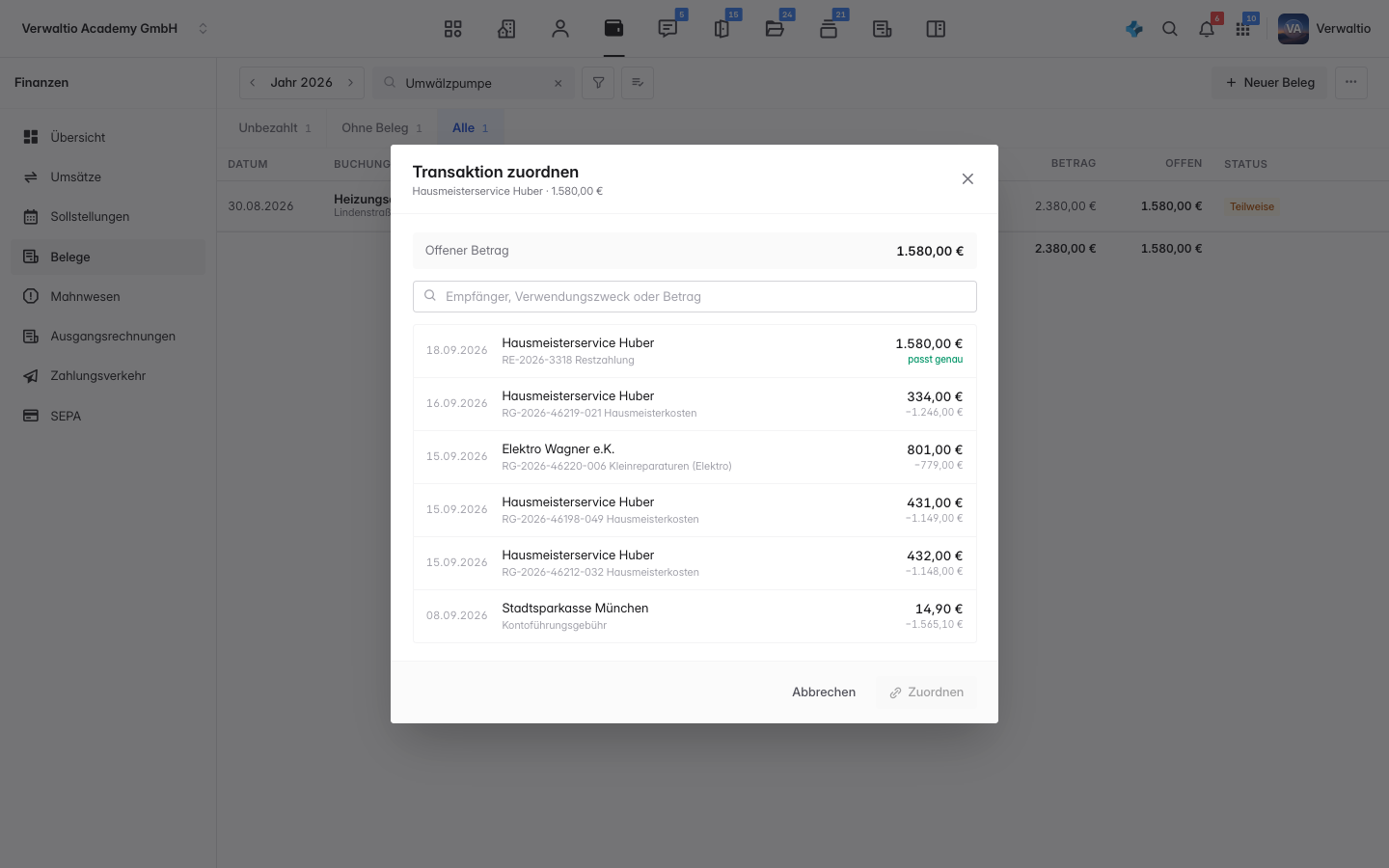Switch to the Ohne Beleg tab
Screen dimensions: 1389x868
(382, 128)
